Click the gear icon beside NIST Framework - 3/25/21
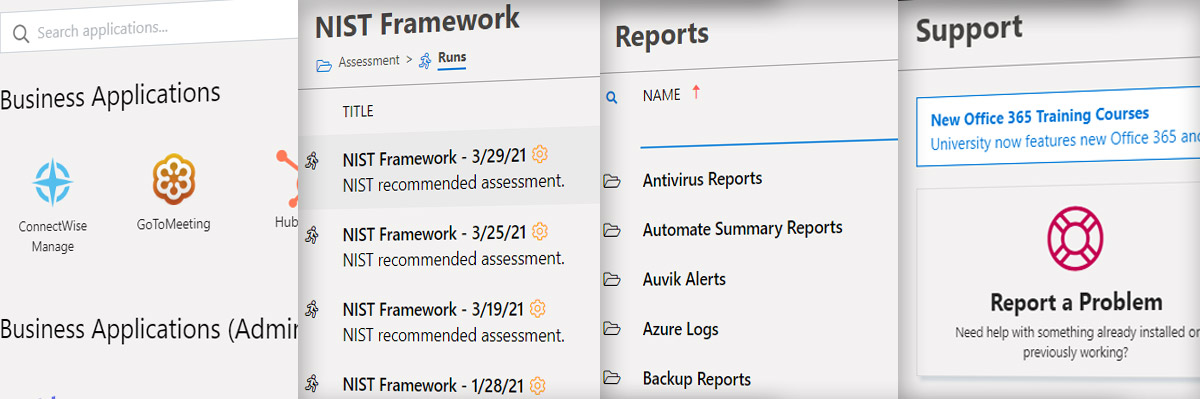Image resolution: width=1200 pixels, height=399 pixels. (540, 232)
